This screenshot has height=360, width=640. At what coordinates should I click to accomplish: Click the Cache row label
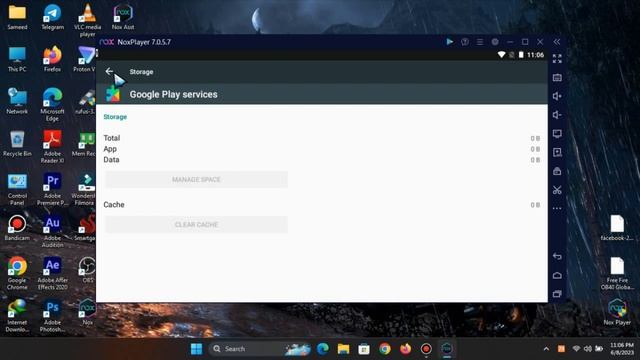point(114,204)
